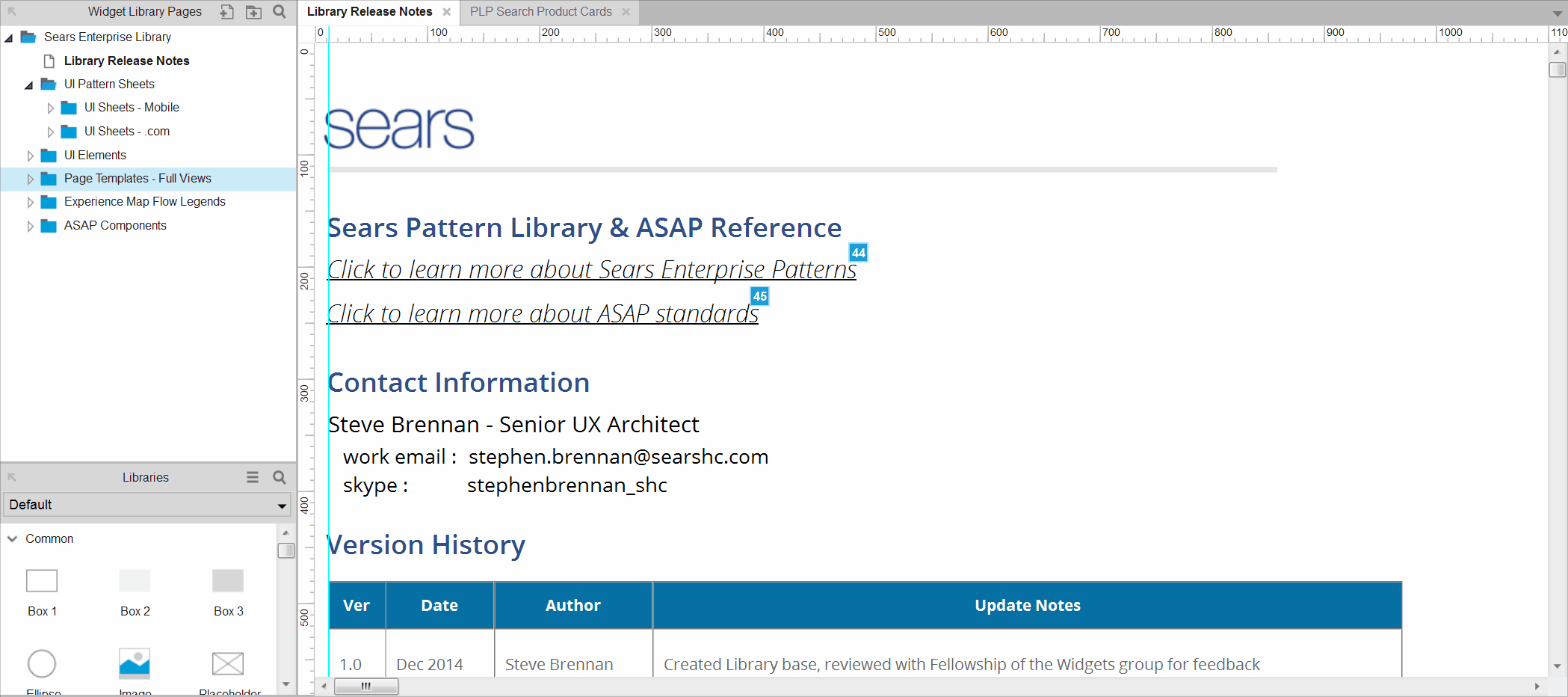The image size is (1568, 697).
Task: Expand the UI Elements folder
Action: click(x=30, y=156)
